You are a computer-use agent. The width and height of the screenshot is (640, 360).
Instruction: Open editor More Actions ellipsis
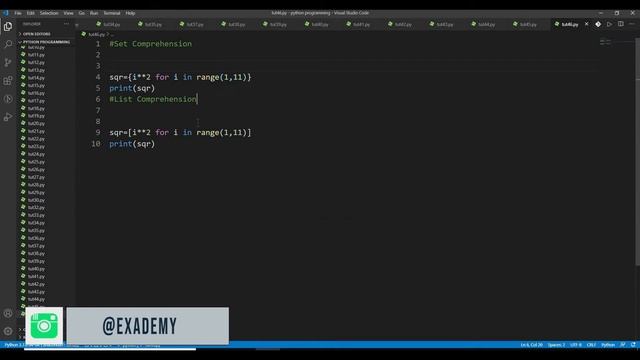coord(632,24)
